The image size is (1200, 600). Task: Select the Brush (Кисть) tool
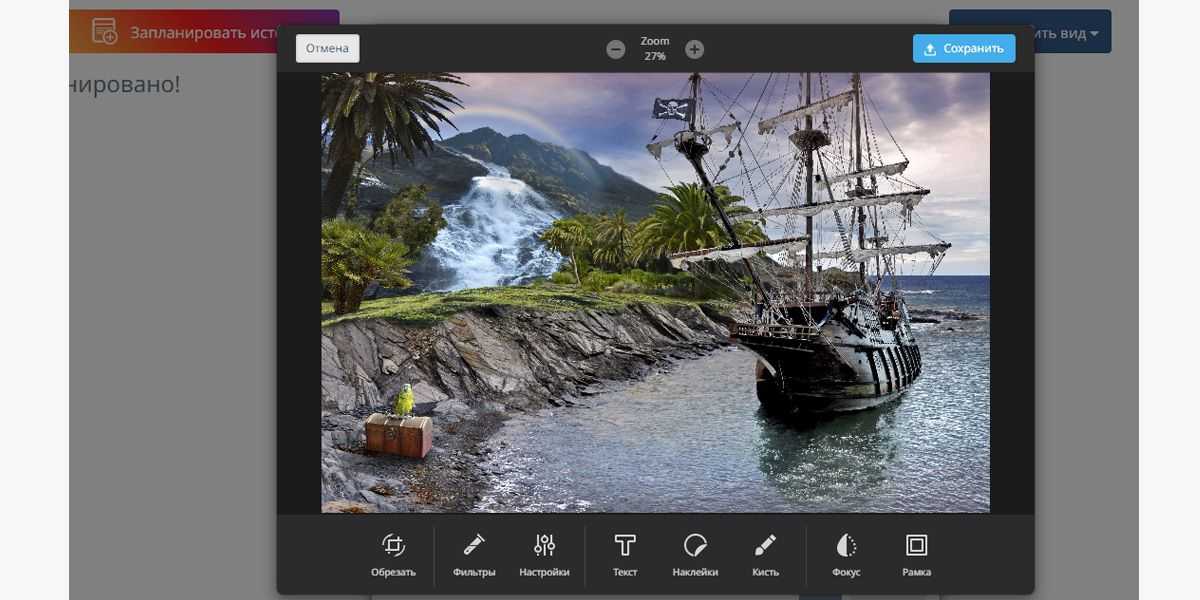[x=765, y=555]
